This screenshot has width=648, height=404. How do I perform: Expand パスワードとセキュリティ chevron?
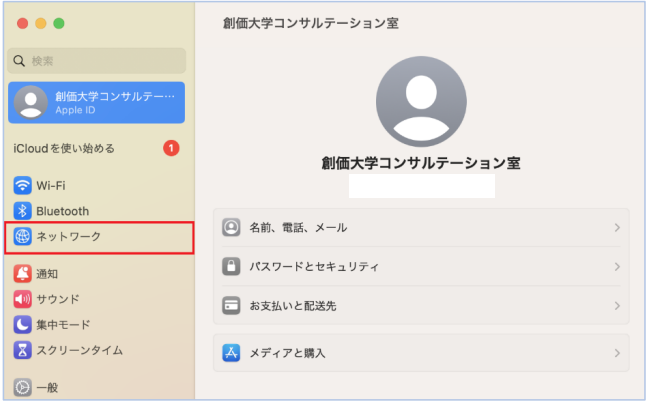point(617,267)
